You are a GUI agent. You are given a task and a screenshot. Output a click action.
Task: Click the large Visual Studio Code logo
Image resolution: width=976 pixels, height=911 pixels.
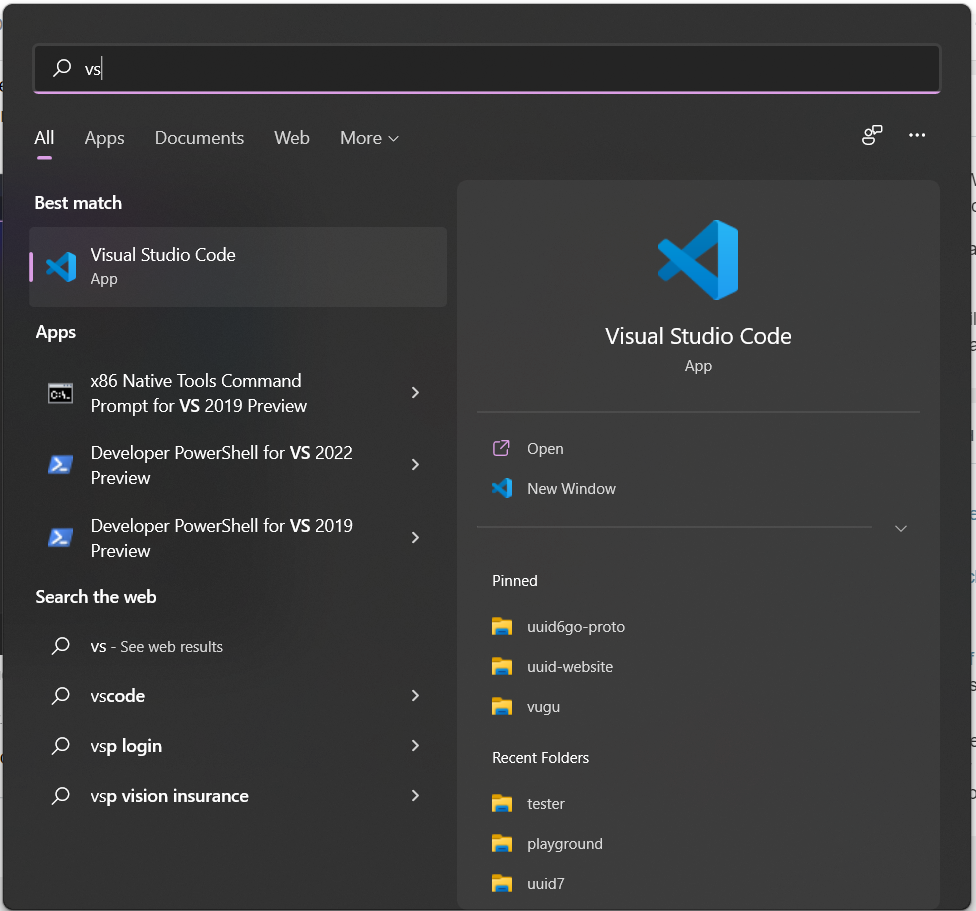(x=698, y=260)
